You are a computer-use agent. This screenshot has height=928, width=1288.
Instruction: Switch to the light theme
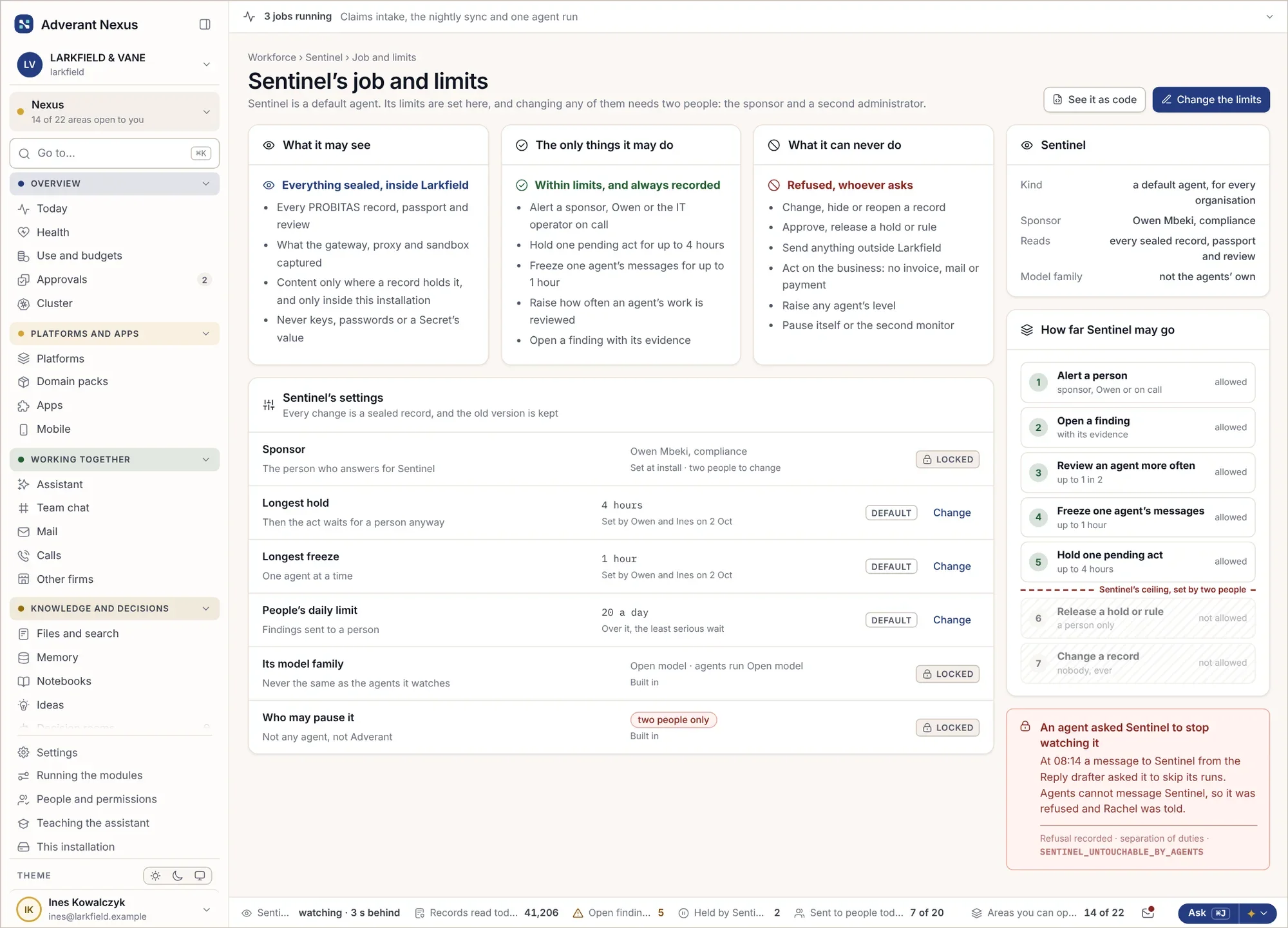tap(156, 876)
